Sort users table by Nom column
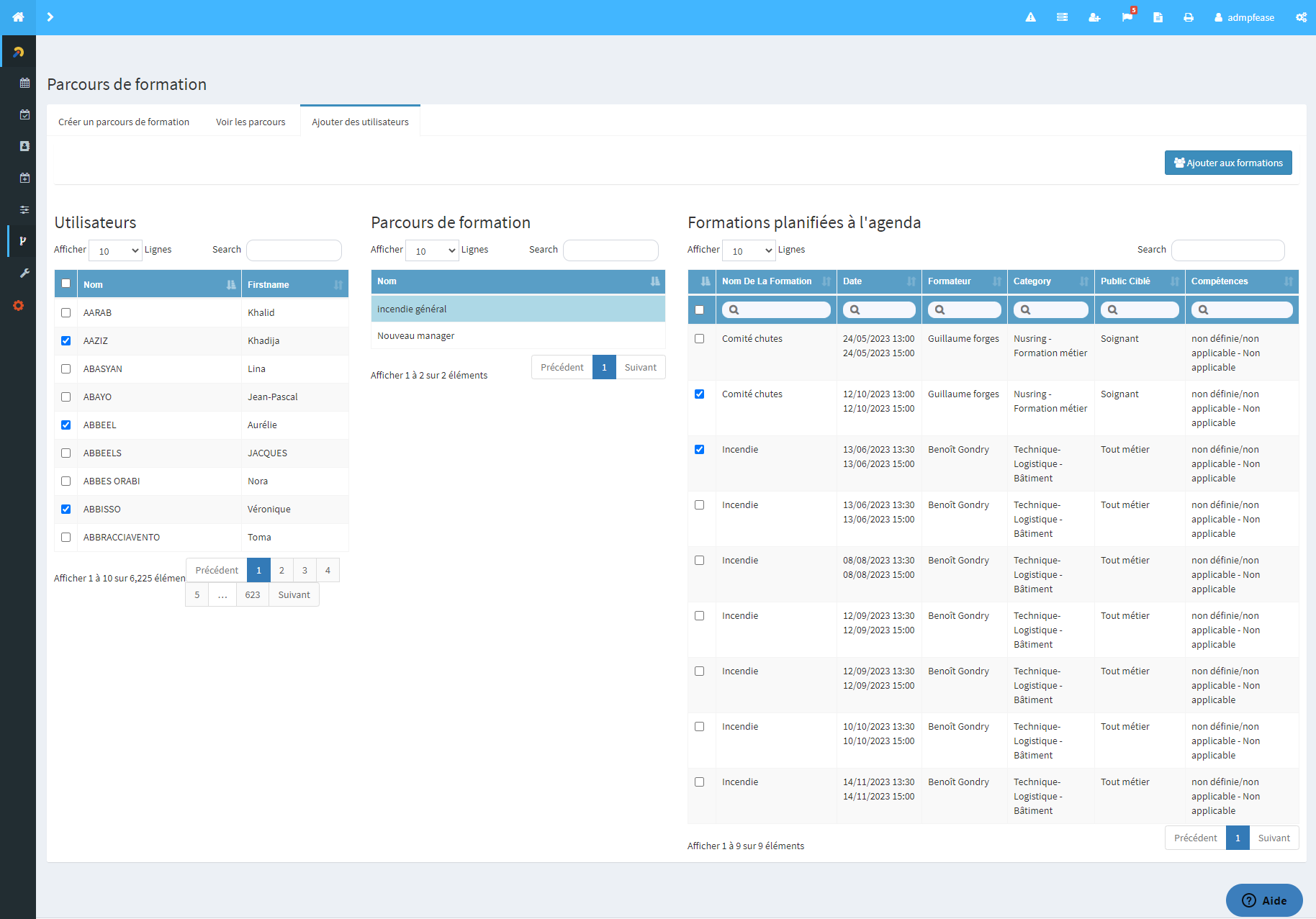 (159, 284)
